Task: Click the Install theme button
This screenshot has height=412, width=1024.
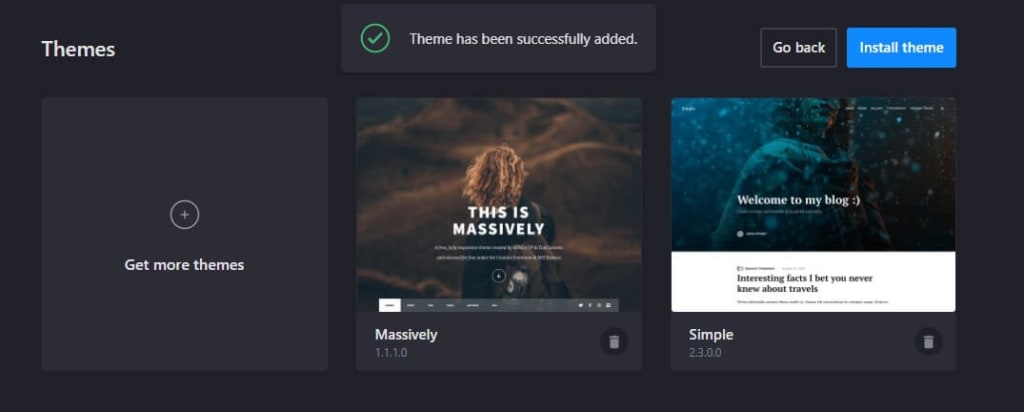Action: pyautogui.click(x=901, y=48)
